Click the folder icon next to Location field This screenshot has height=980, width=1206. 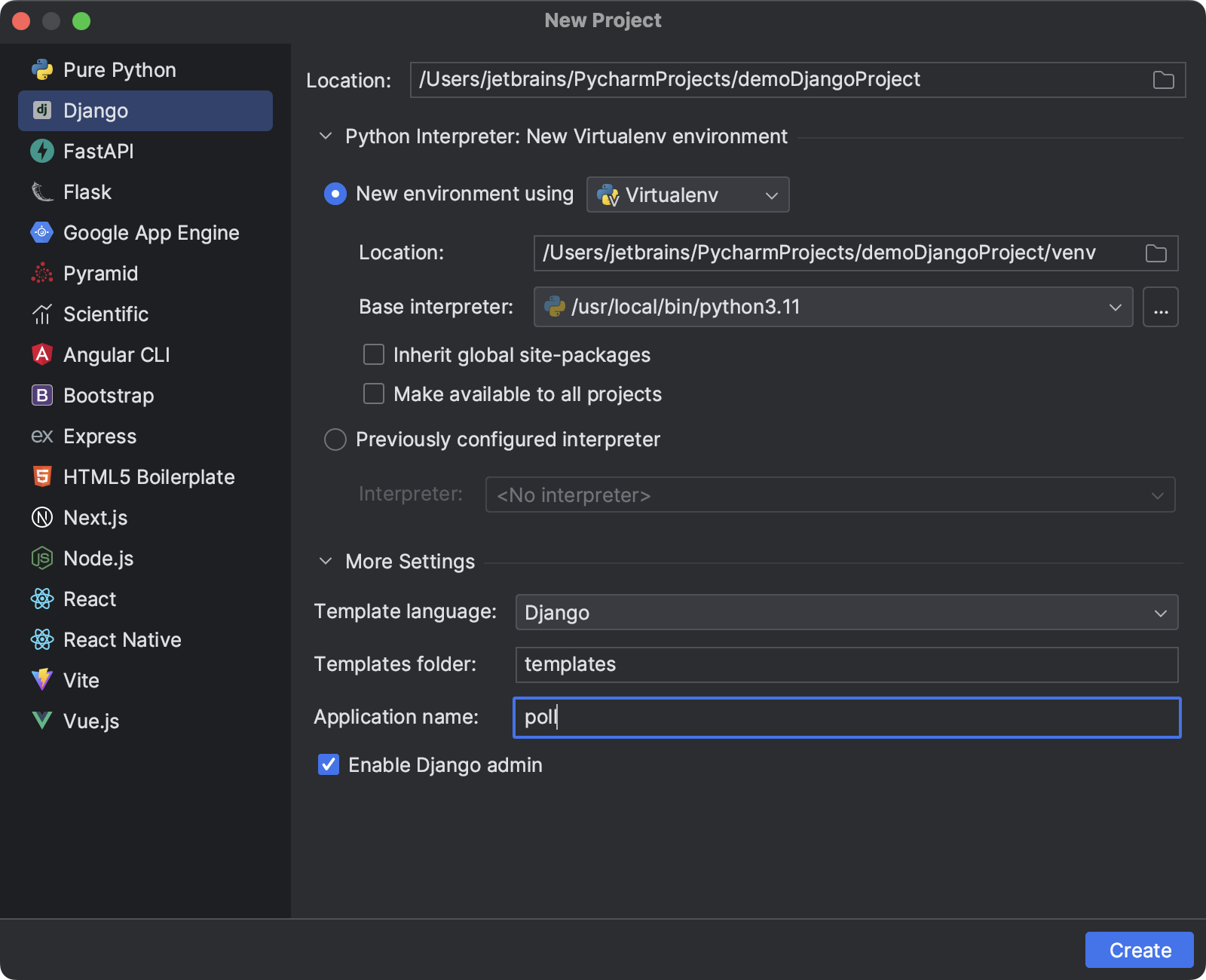tap(1165, 79)
